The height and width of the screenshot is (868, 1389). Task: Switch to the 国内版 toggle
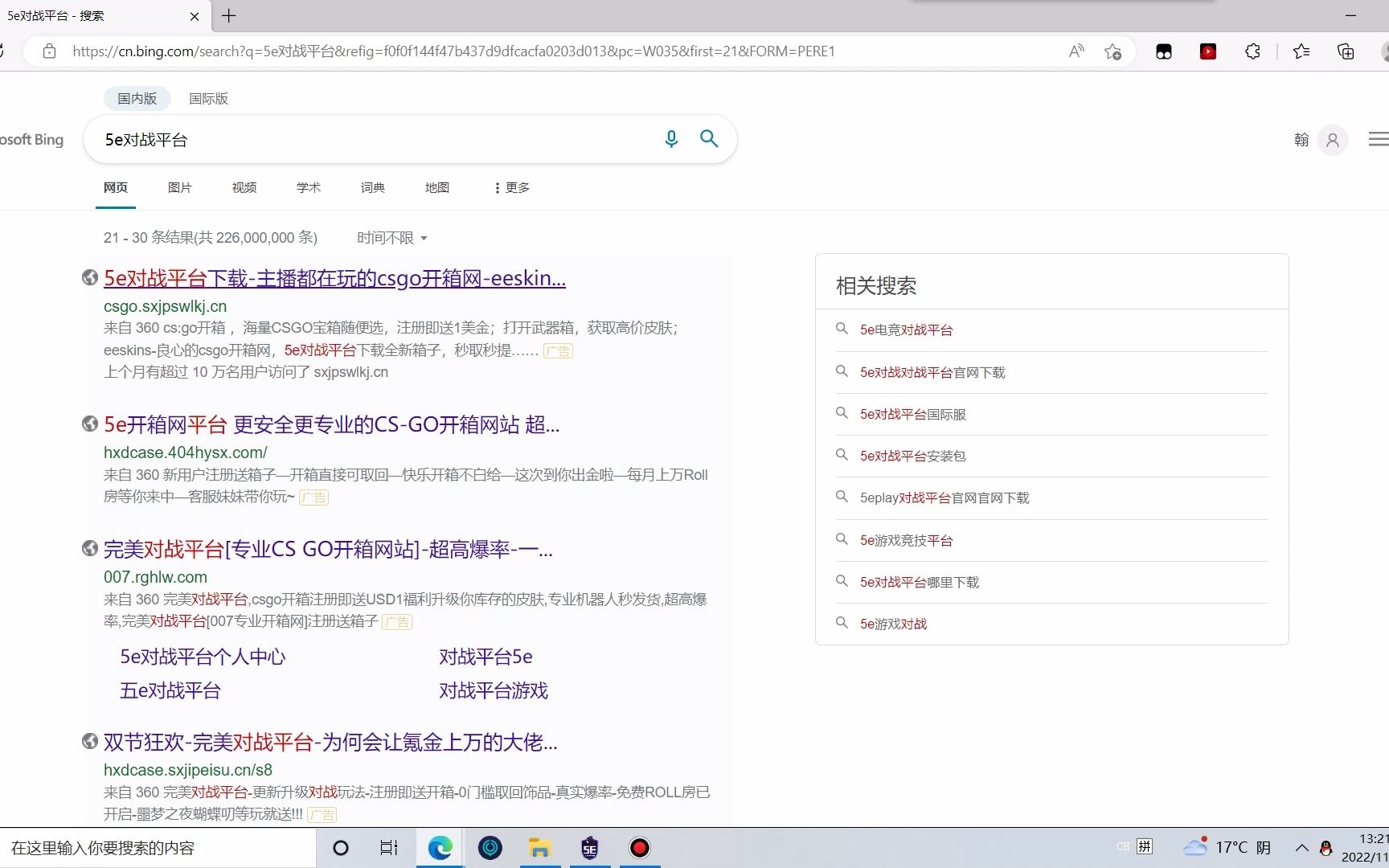[137, 98]
